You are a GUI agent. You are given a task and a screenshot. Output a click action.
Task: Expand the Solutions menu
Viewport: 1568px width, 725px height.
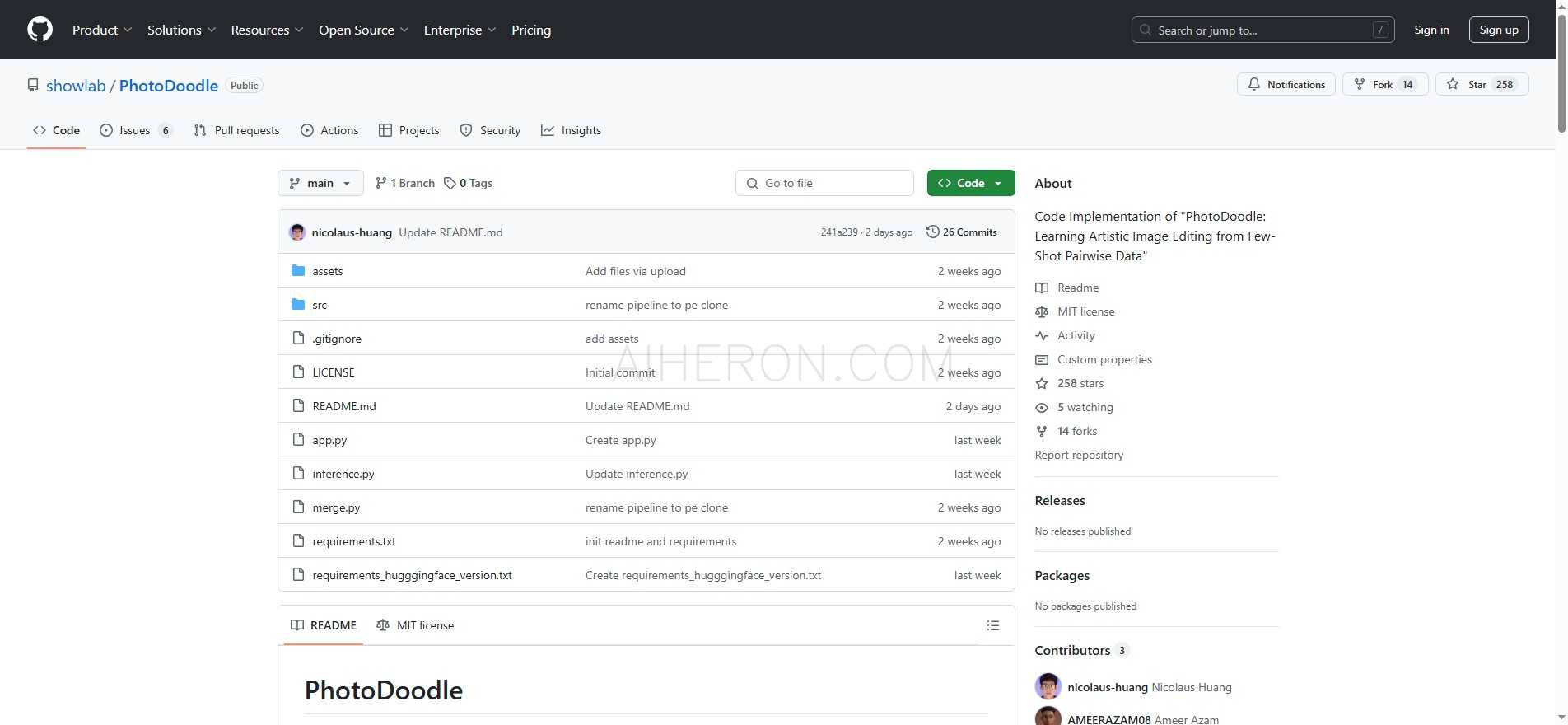pos(181,30)
